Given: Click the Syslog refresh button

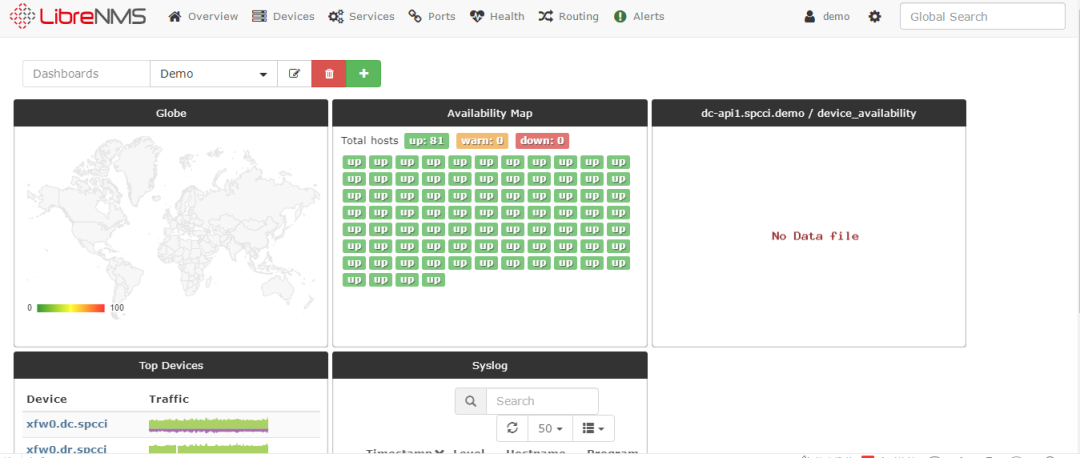Looking at the screenshot, I should click(512, 428).
